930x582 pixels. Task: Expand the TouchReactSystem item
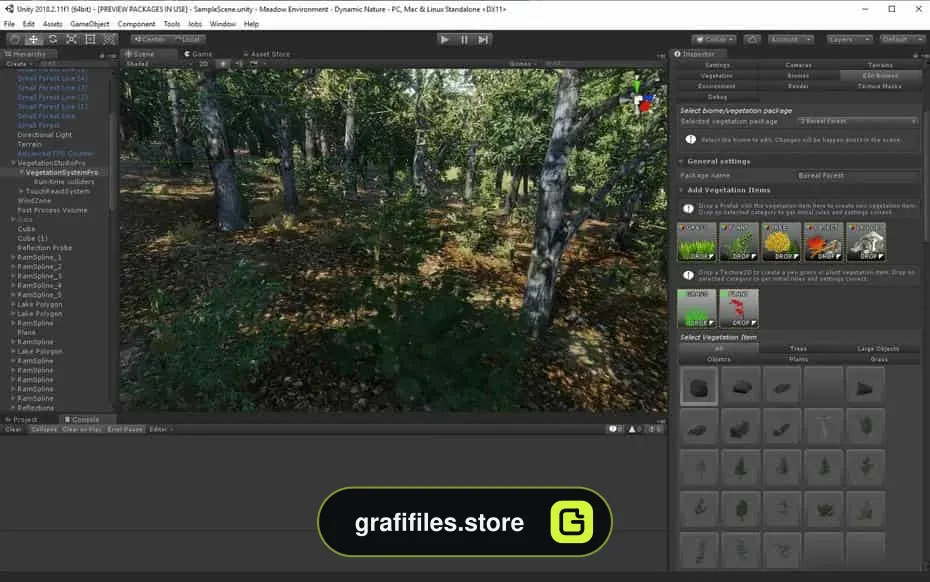(x=21, y=191)
